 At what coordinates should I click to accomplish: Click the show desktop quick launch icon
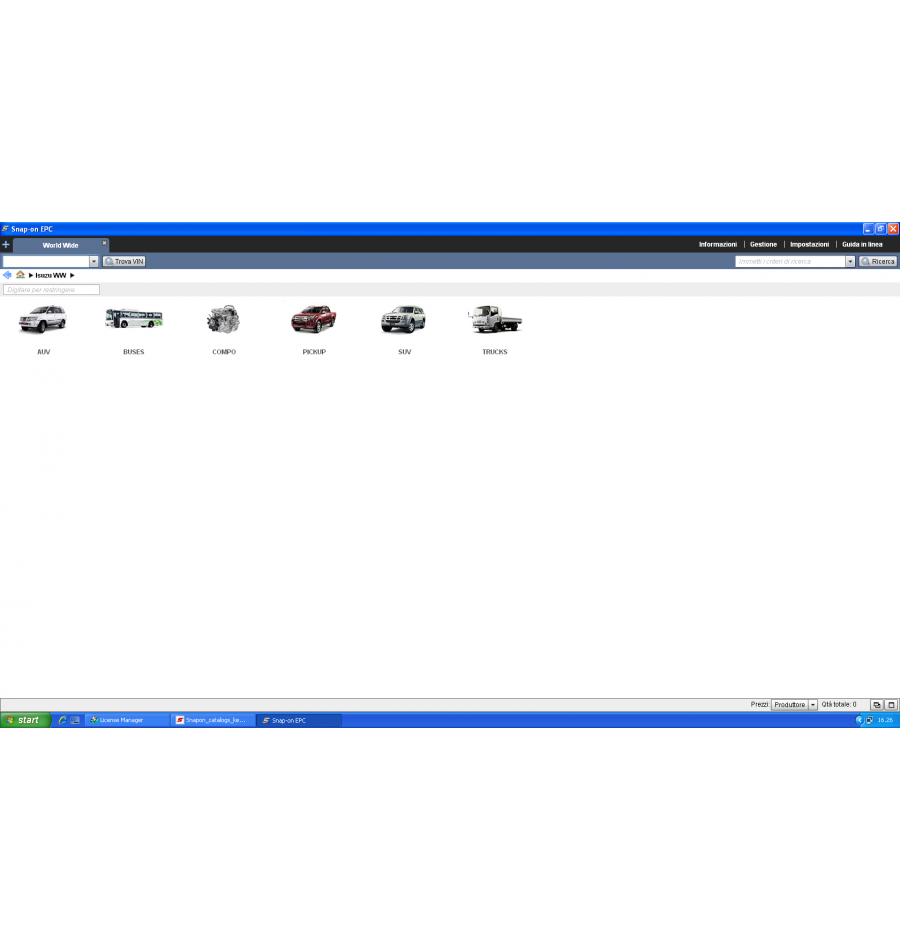pyautogui.click(x=75, y=720)
